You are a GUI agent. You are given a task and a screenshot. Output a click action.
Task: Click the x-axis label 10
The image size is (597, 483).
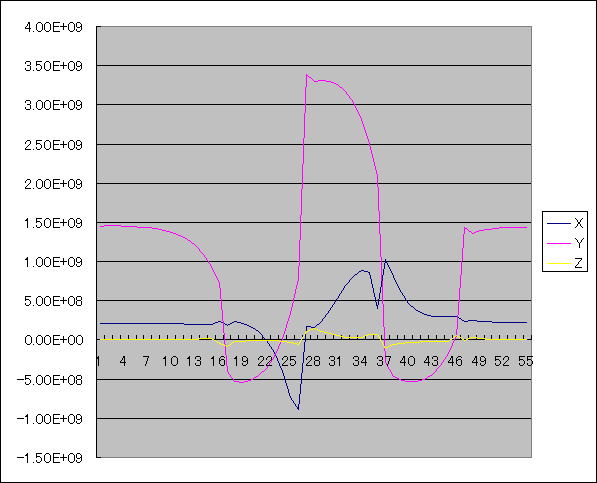click(x=170, y=361)
